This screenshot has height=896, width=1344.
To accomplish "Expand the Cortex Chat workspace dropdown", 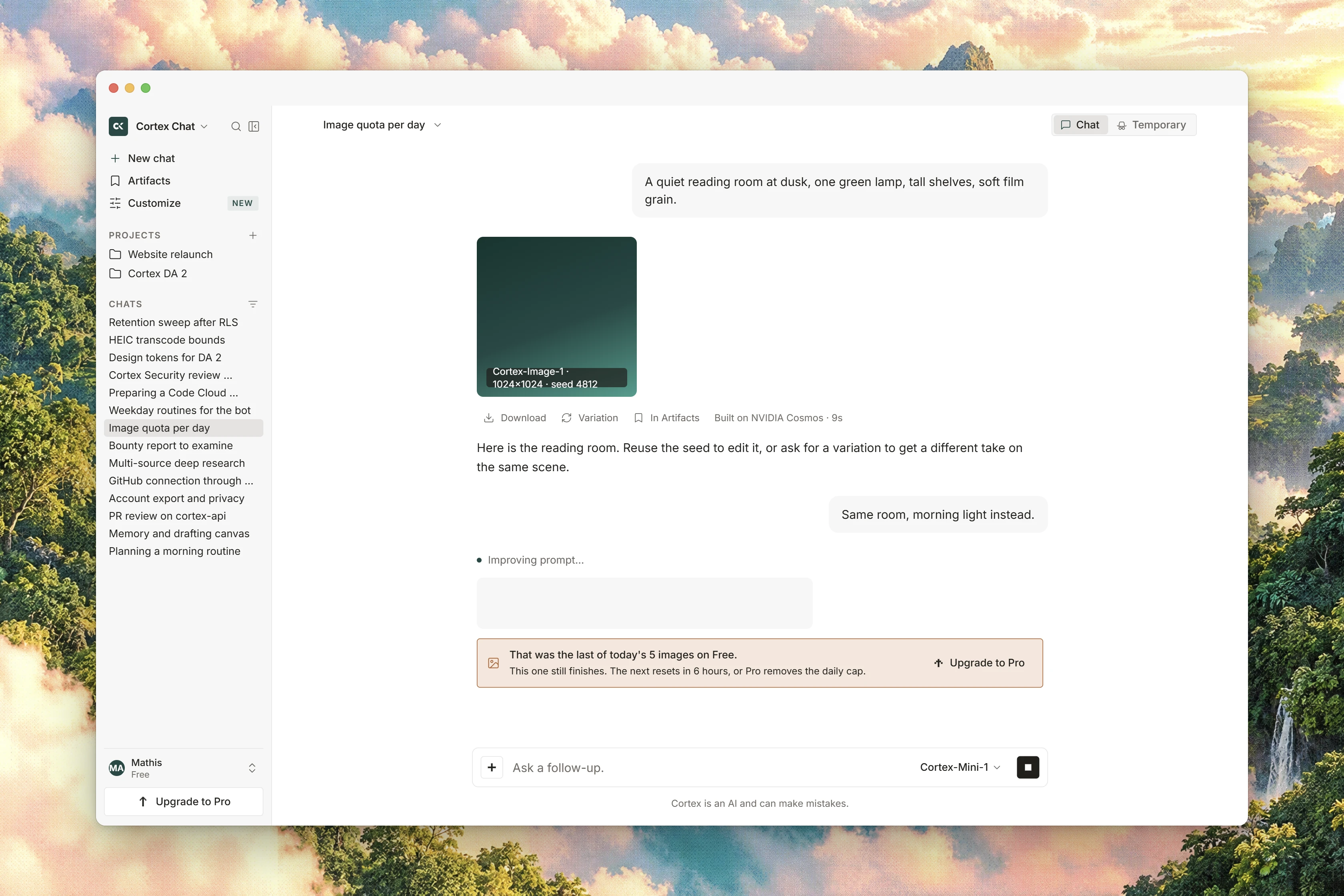I will click(x=204, y=126).
